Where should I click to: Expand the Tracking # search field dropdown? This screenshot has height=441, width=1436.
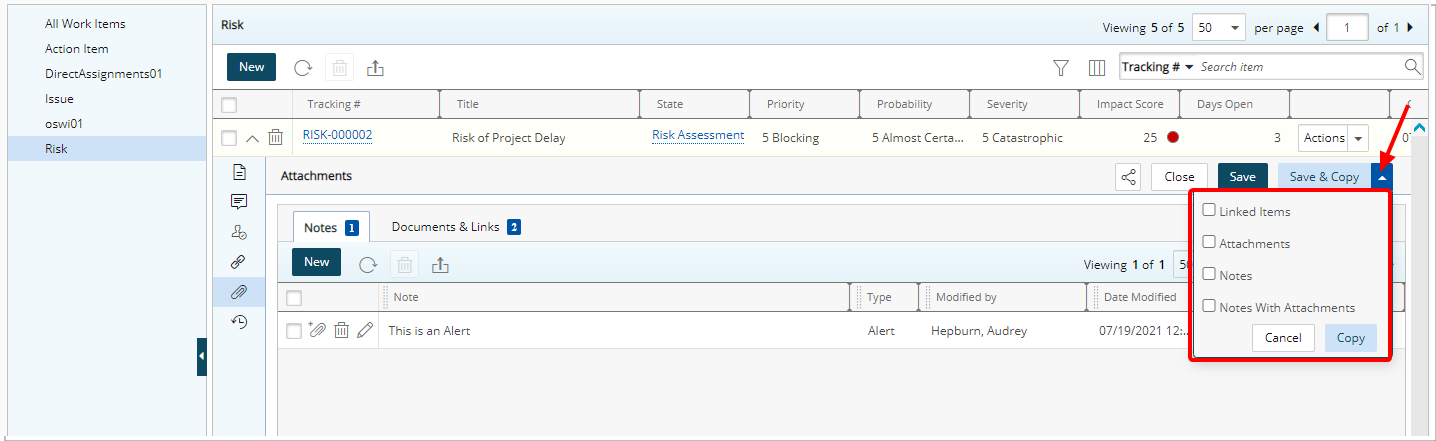(x=1189, y=67)
